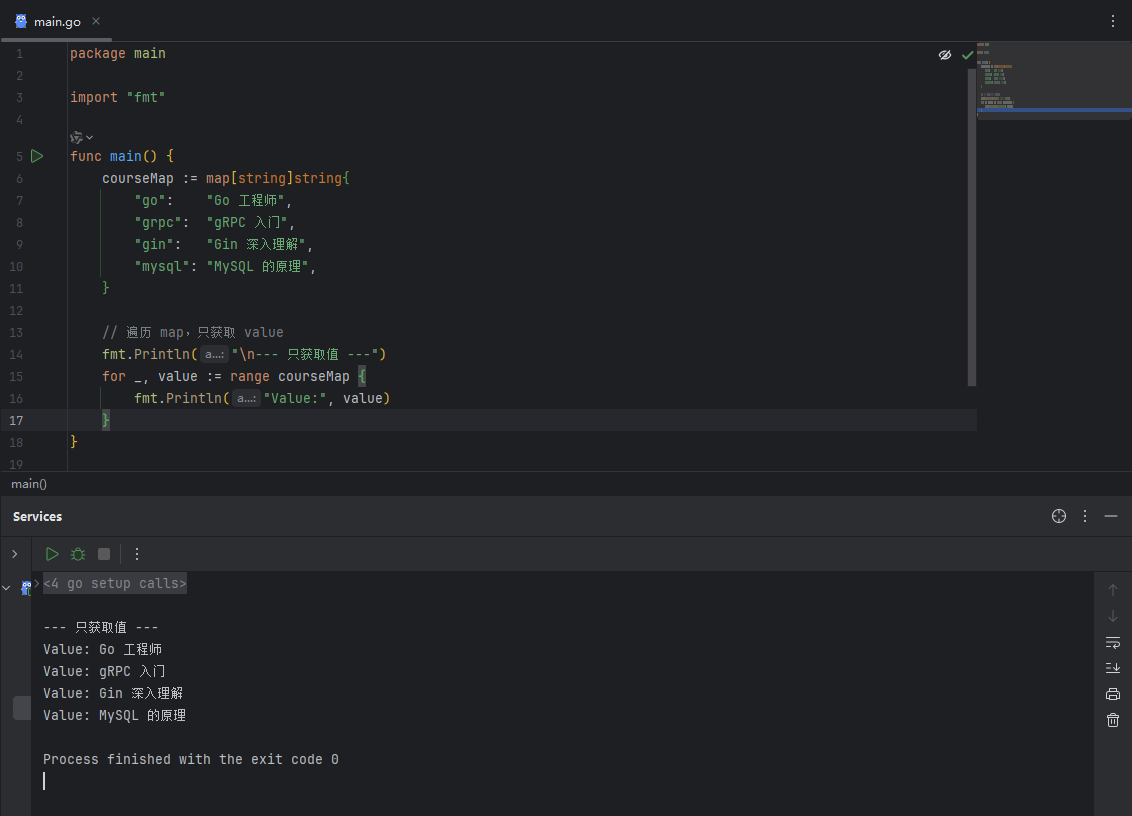Toggle soft-wrap in console output
Viewport: 1132px width, 816px height.
[x=1113, y=642]
